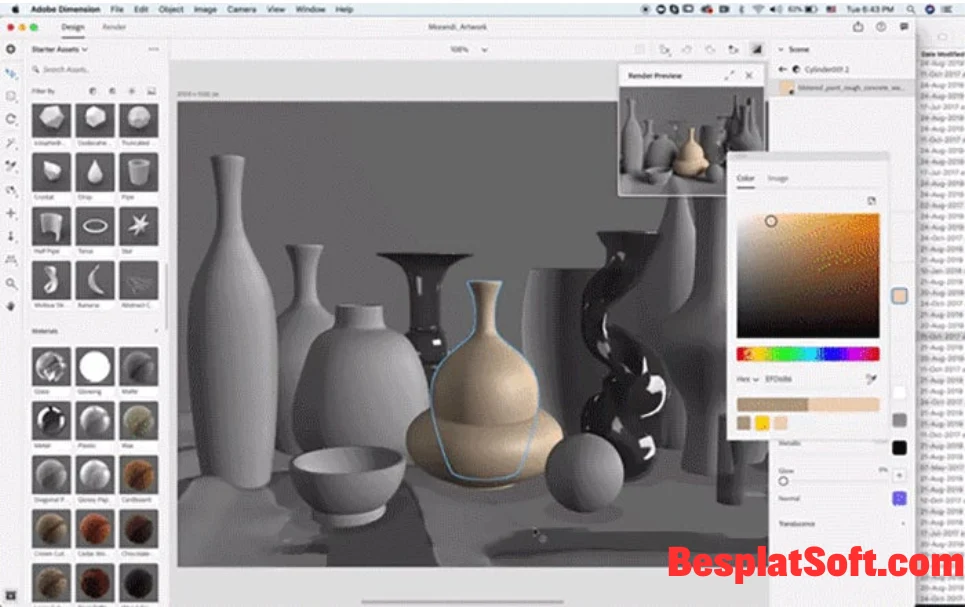Open Render Preview using the triangle icon
This screenshot has height=607, width=965.
coord(755,49)
